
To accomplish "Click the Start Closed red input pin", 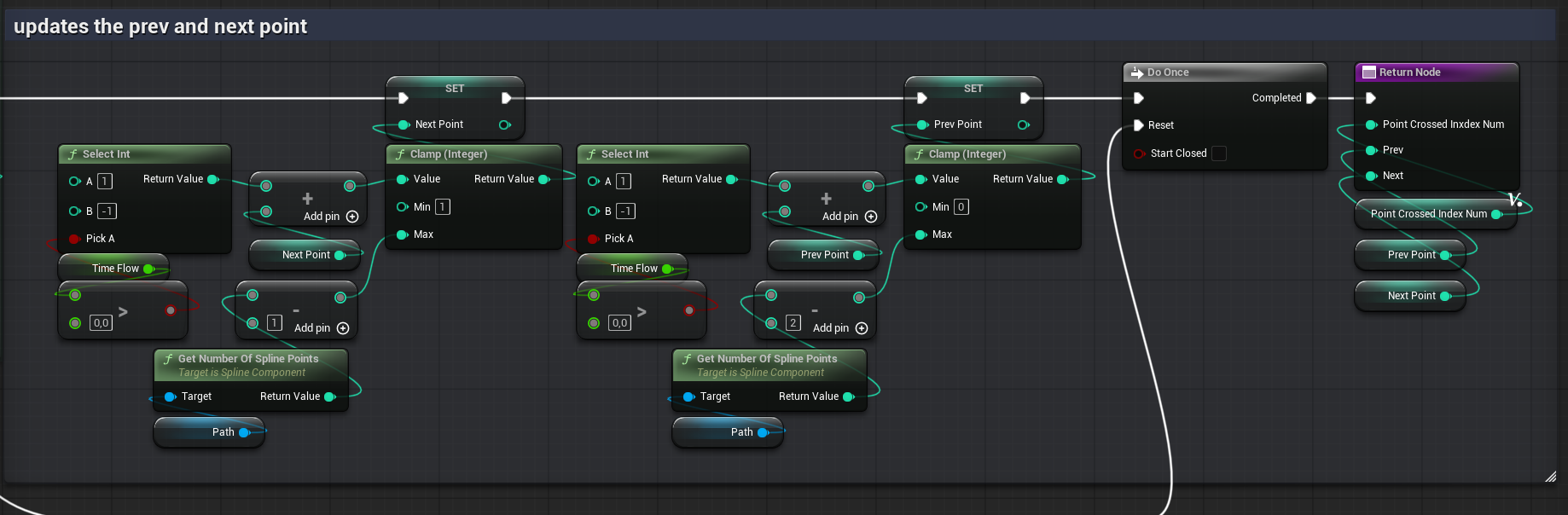I will pos(1139,153).
